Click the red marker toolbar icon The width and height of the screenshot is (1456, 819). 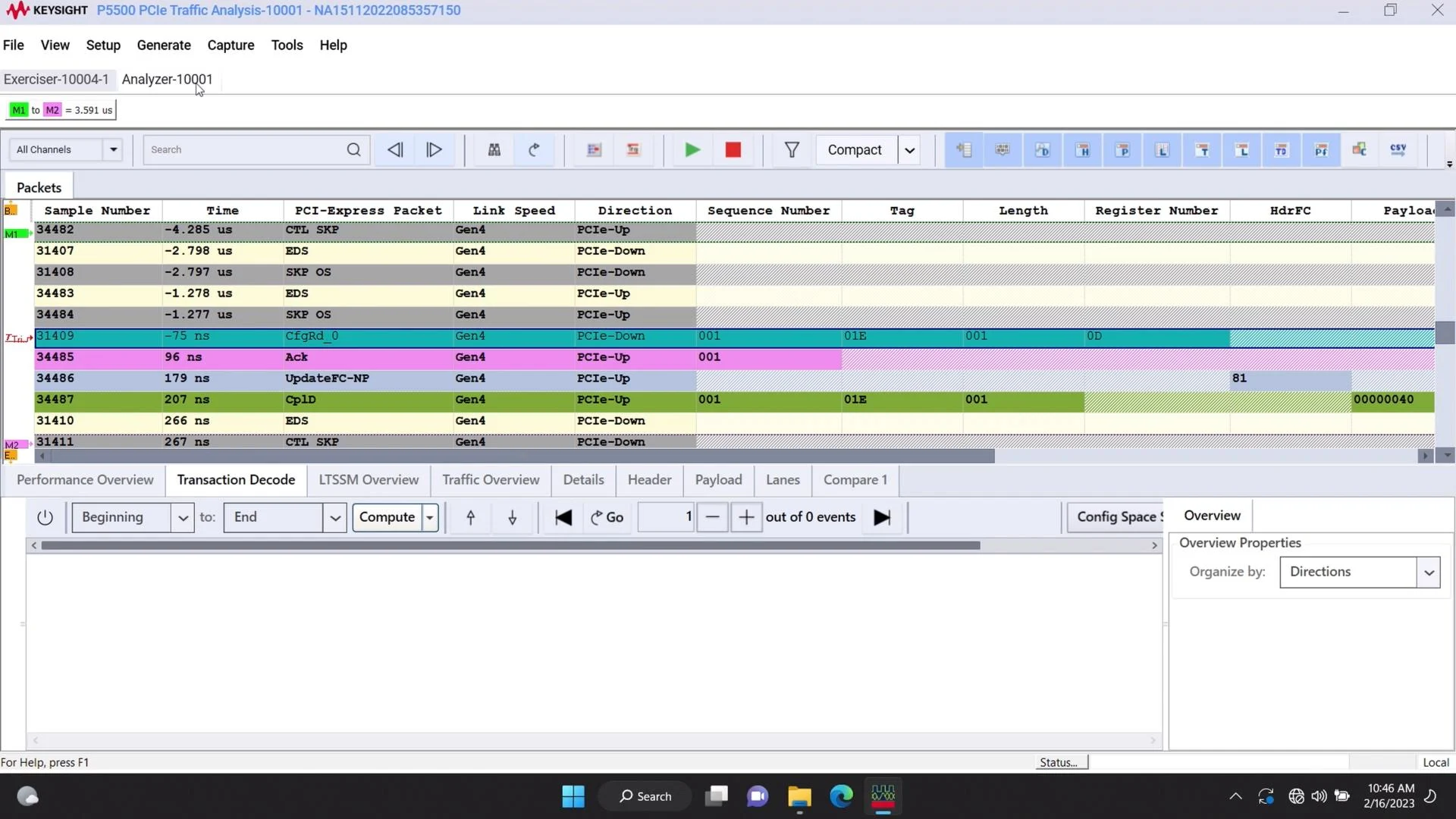(633, 149)
